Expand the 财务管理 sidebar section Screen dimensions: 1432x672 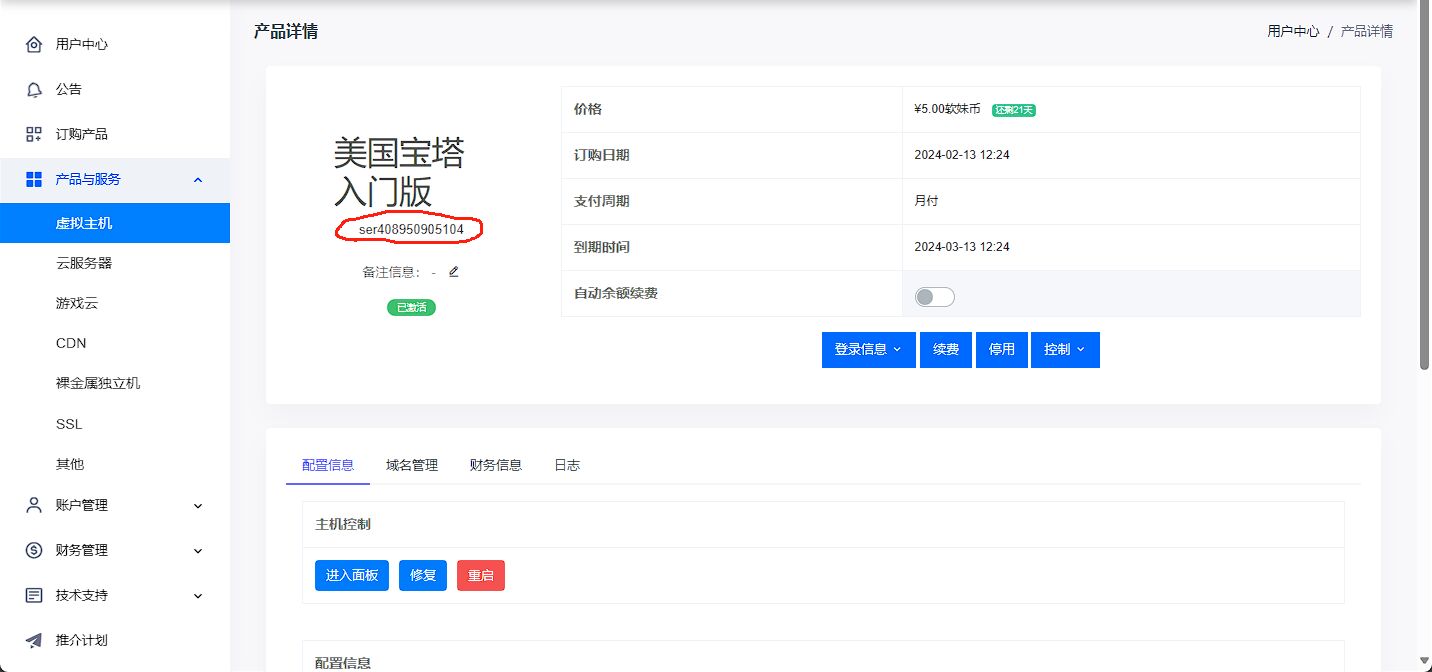coord(197,550)
